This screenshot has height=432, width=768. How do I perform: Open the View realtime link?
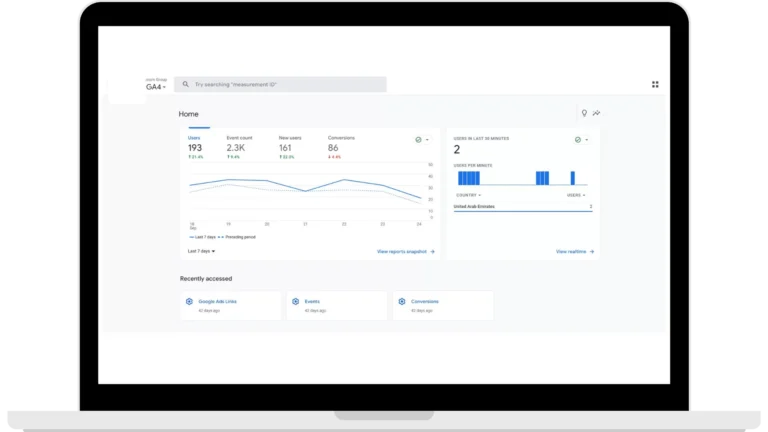tap(571, 252)
